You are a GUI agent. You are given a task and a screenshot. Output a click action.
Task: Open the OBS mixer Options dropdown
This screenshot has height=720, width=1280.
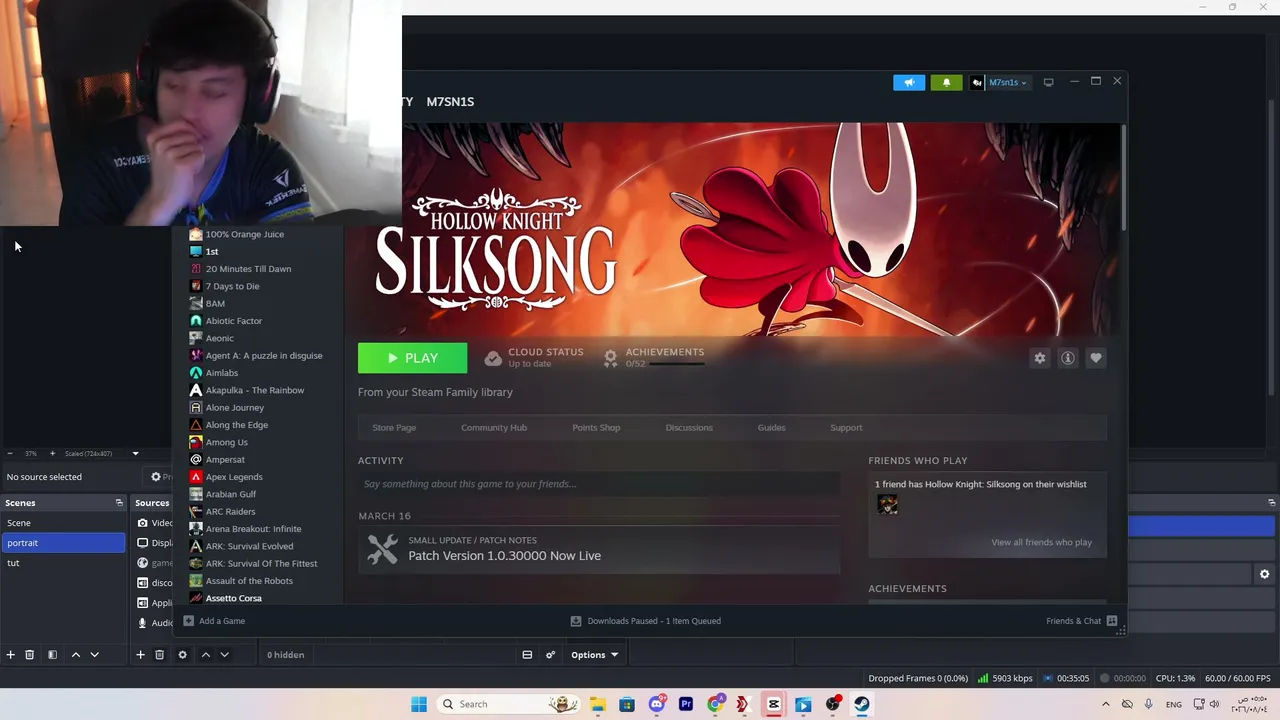tap(594, 655)
